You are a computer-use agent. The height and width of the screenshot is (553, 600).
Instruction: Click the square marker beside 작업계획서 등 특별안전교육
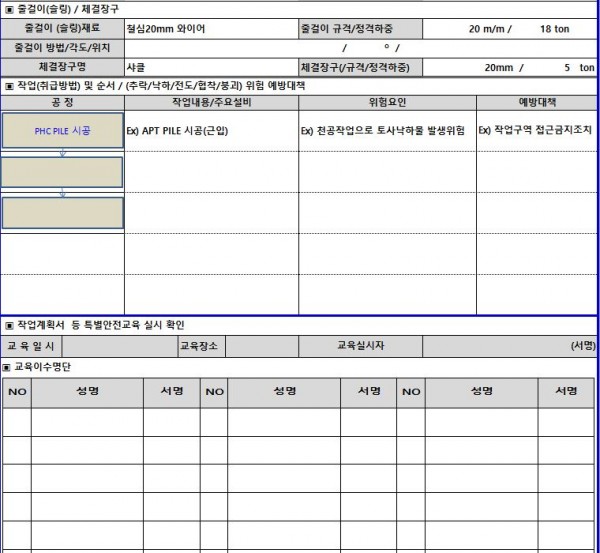[10, 326]
